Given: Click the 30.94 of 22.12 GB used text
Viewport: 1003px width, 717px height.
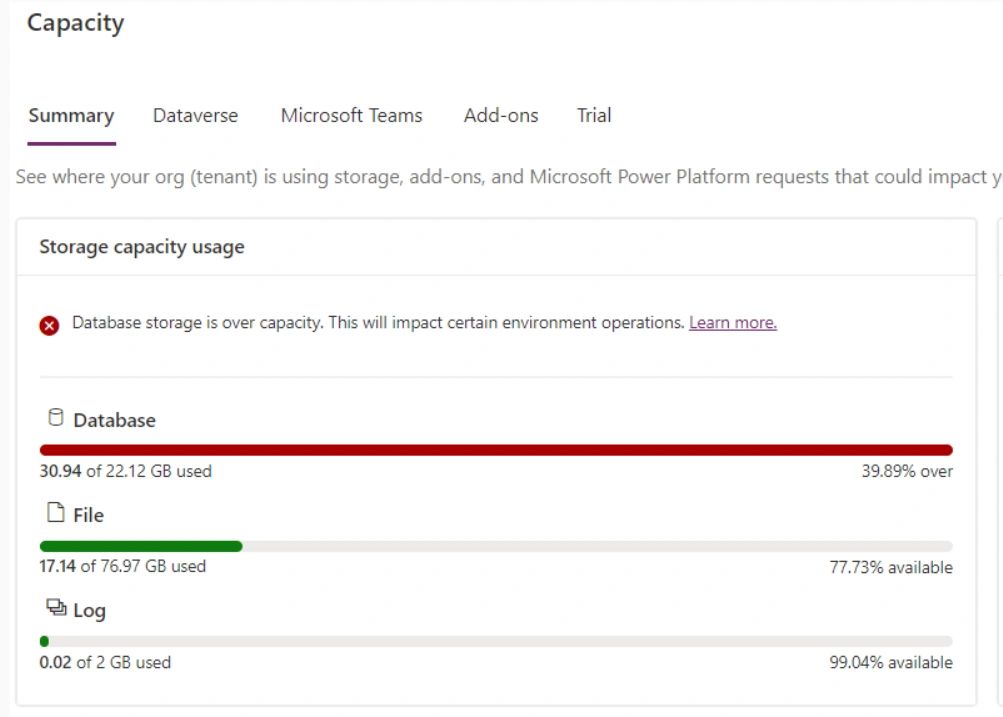Looking at the screenshot, I should pyautogui.click(x=125, y=471).
